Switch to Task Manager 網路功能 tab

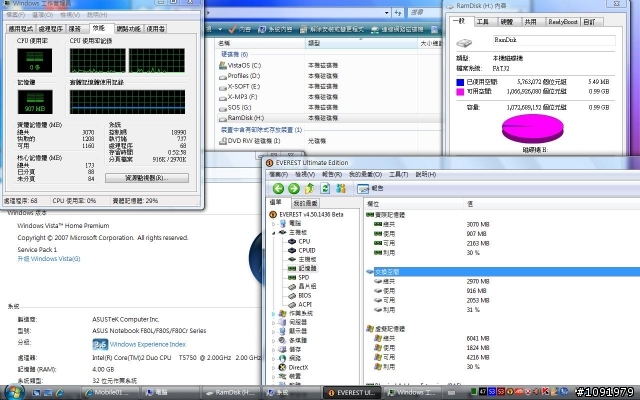tap(129, 29)
